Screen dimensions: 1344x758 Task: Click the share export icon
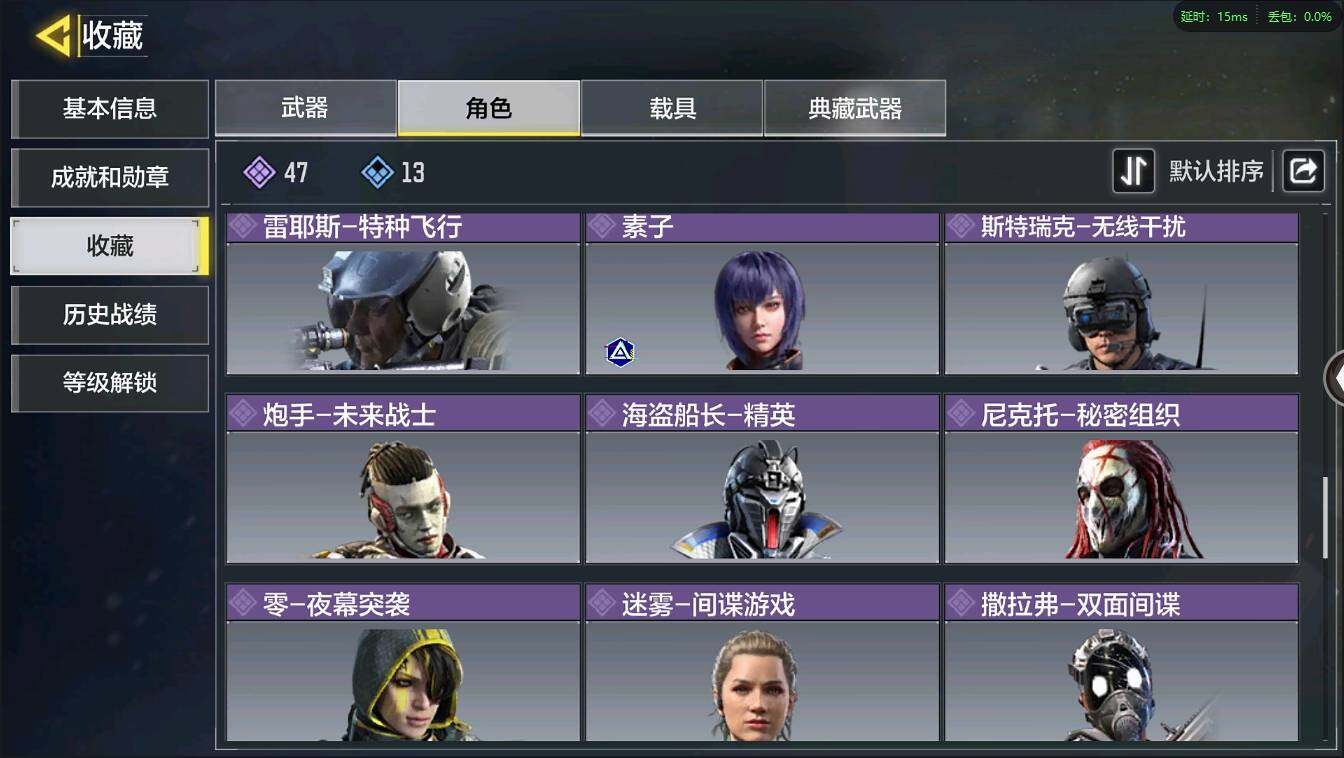[1303, 171]
